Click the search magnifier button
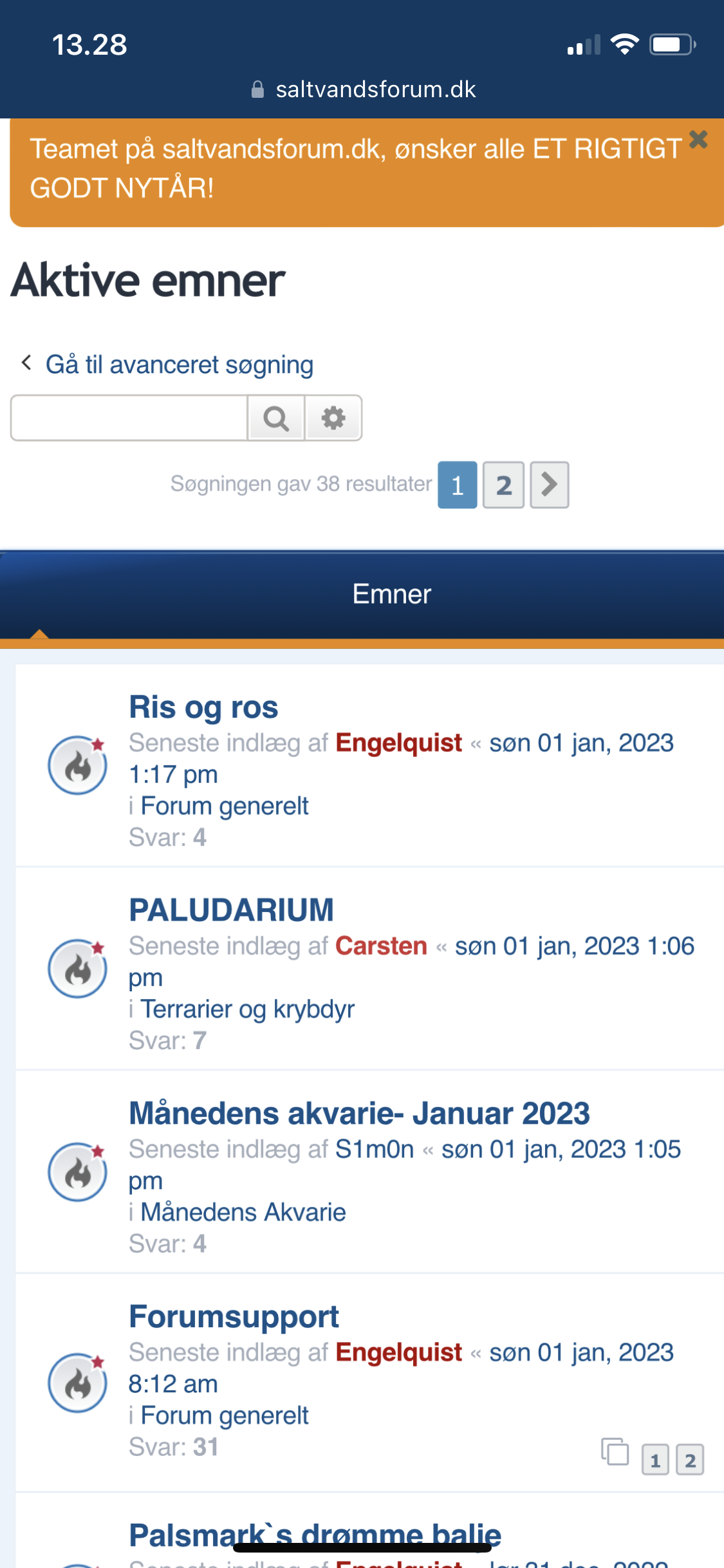This screenshot has width=724, height=1568. pyautogui.click(x=276, y=418)
